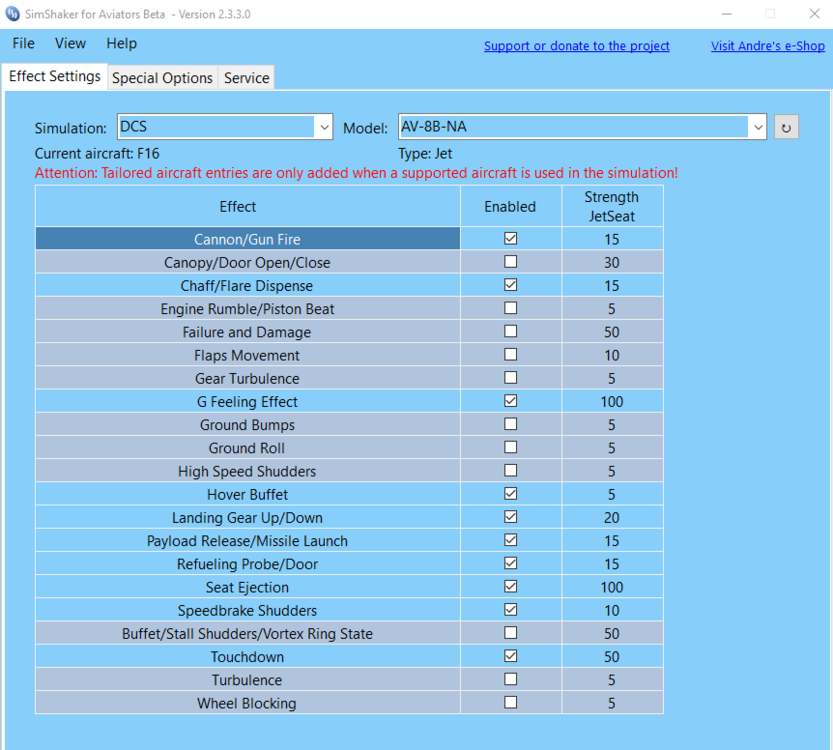Disable Landing Gear Up/Down checkbox

click(511, 517)
